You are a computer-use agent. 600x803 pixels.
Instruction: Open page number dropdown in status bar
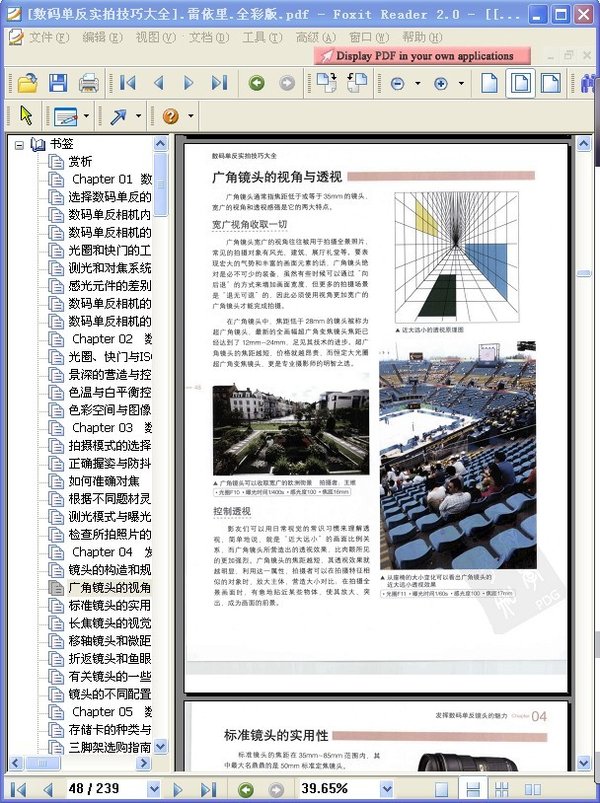154,789
